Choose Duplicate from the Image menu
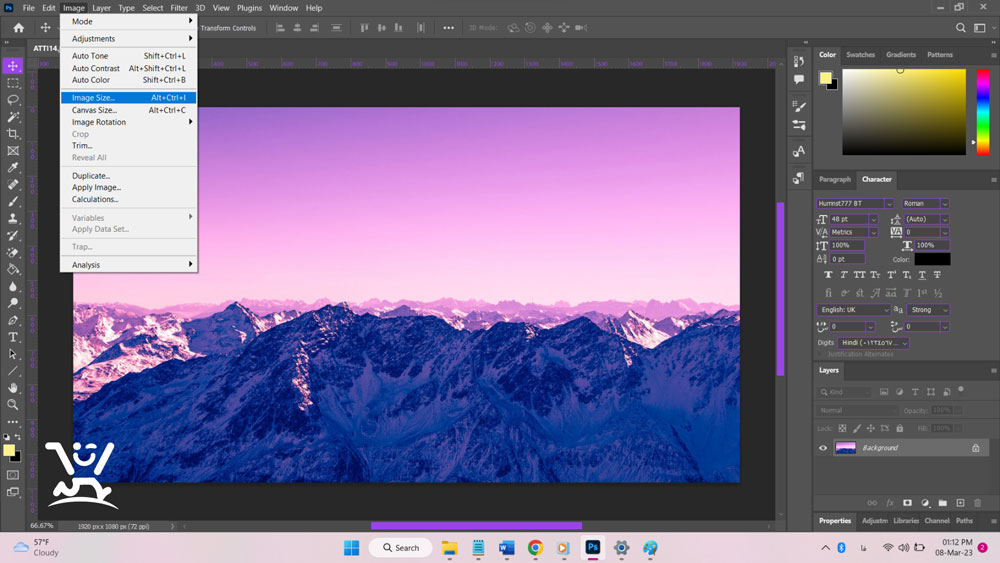 click(x=128, y=176)
